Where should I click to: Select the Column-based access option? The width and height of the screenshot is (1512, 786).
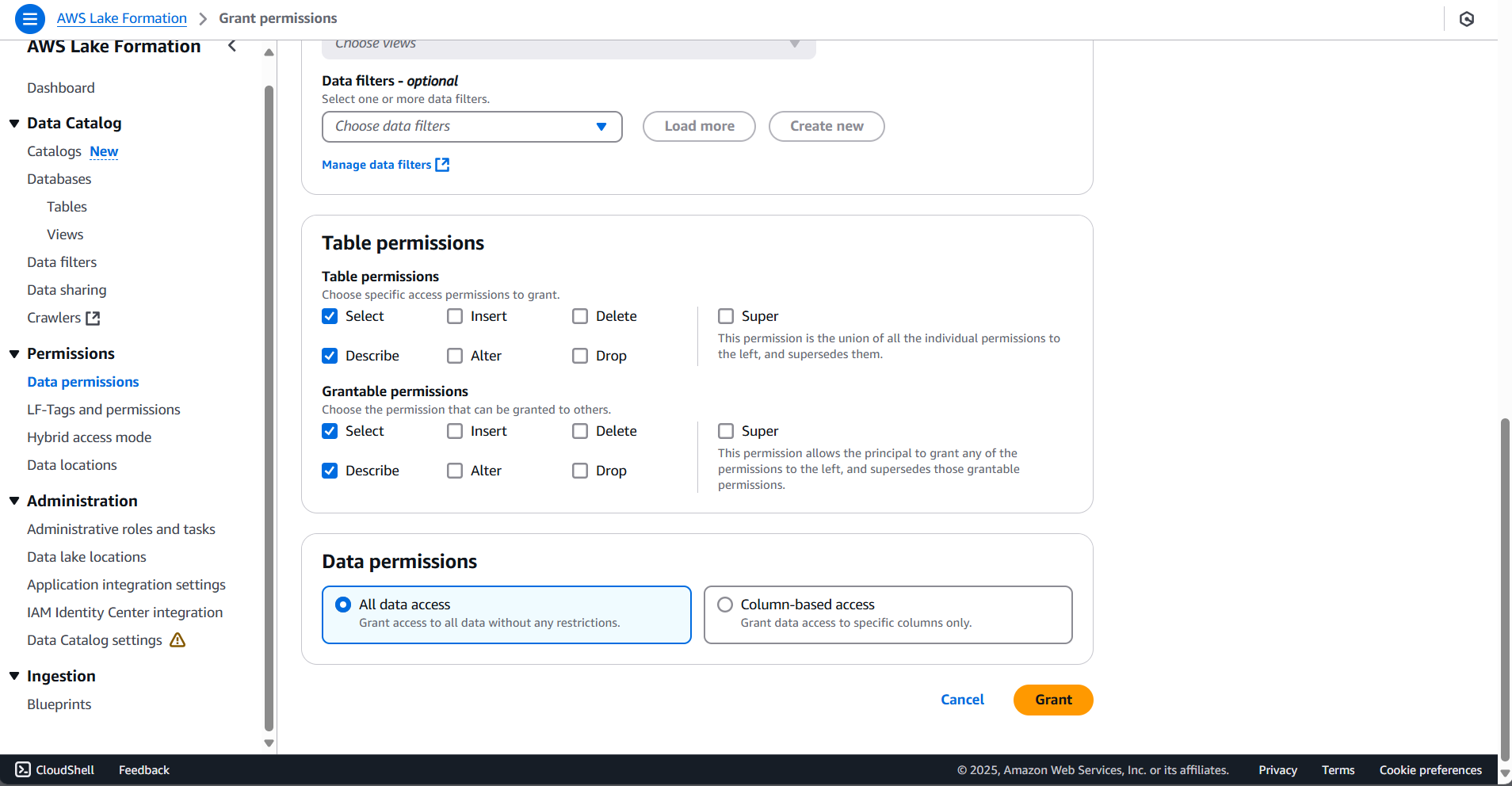[888, 615]
